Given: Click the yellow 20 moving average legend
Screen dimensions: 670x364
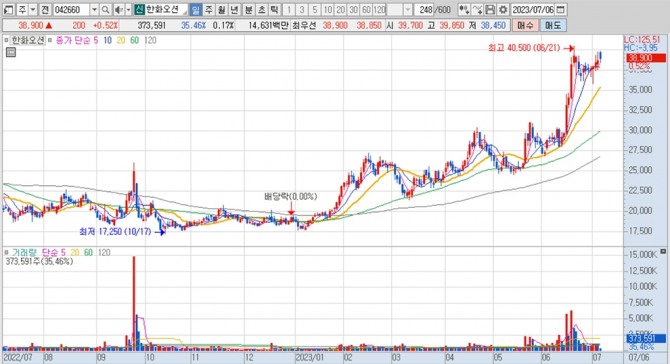Looking at the screenshot, I should [x=121, y=40].
